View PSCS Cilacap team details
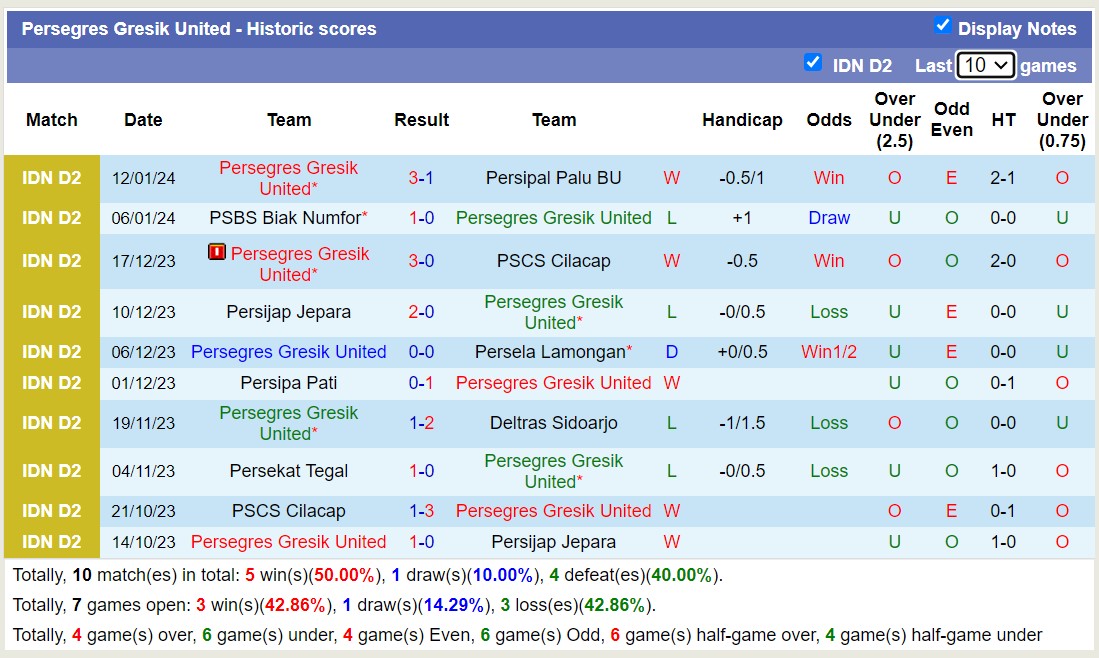 pyautogui.click(x=554, y=261)
